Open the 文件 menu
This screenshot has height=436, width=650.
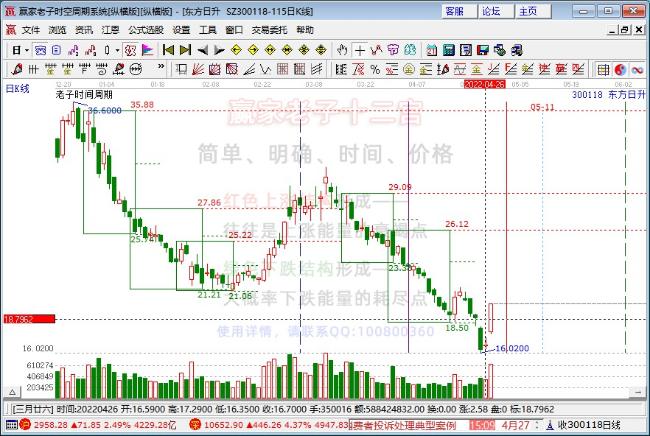[x=31, y=30]
